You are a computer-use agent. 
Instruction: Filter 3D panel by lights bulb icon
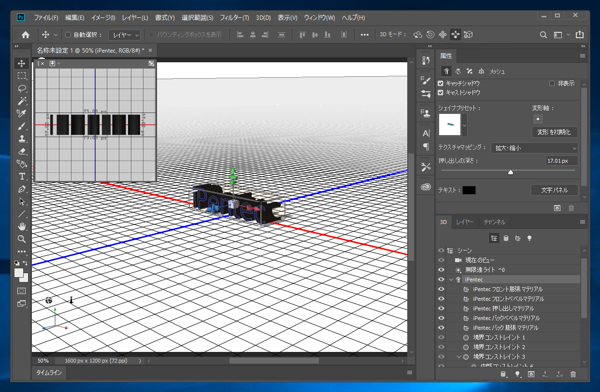click(x=530, y=238)
